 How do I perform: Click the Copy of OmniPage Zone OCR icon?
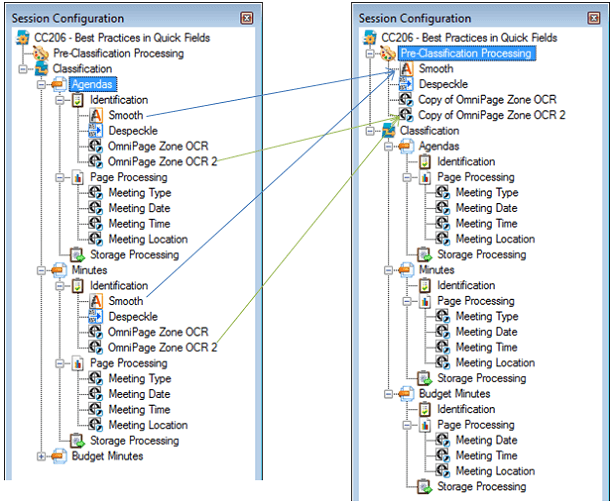(406, 99)
